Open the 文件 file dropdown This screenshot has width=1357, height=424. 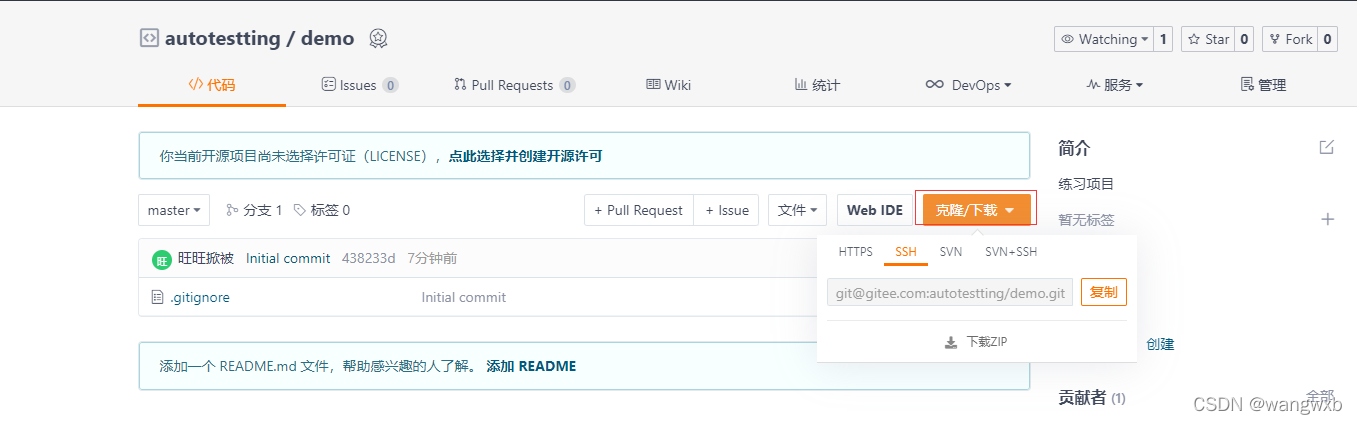tap(797, 210)
